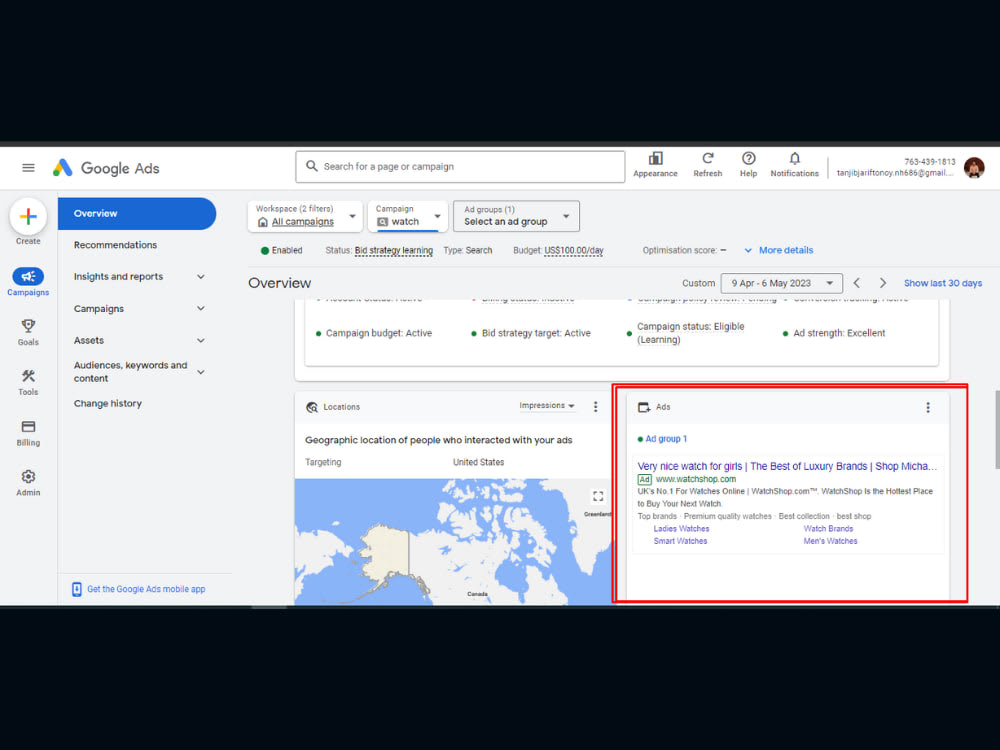The width and height of the screenshot is (1000, 750).
Task: Click www.watchshop.com ad URL
Action: point(695,479)
